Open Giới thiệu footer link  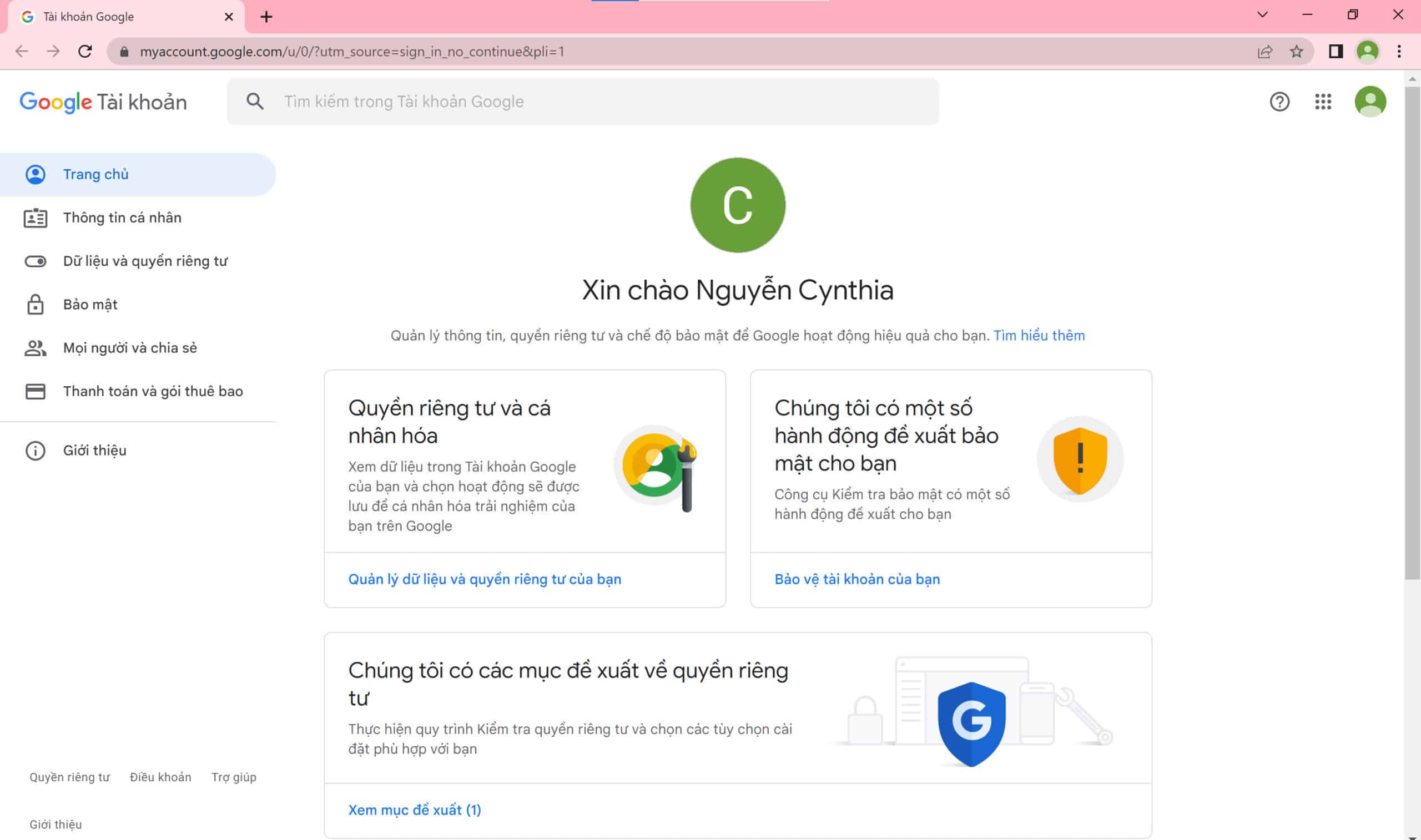(56, 824)
